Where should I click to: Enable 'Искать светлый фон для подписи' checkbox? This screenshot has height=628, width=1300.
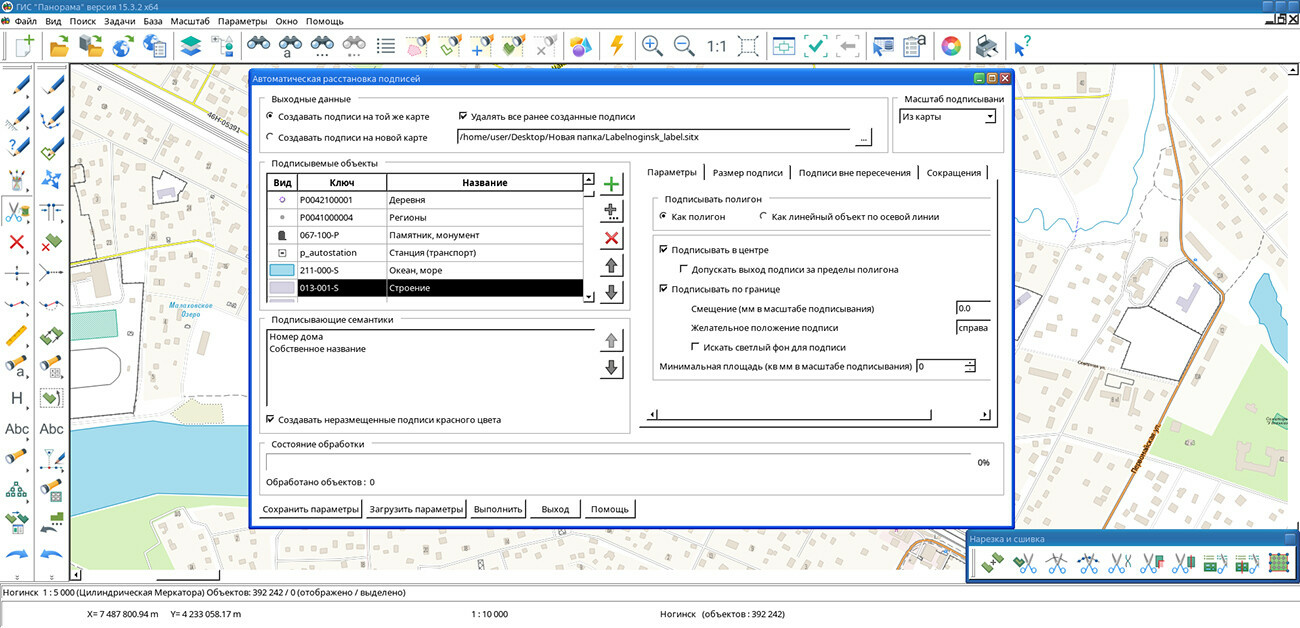(697, 347)
